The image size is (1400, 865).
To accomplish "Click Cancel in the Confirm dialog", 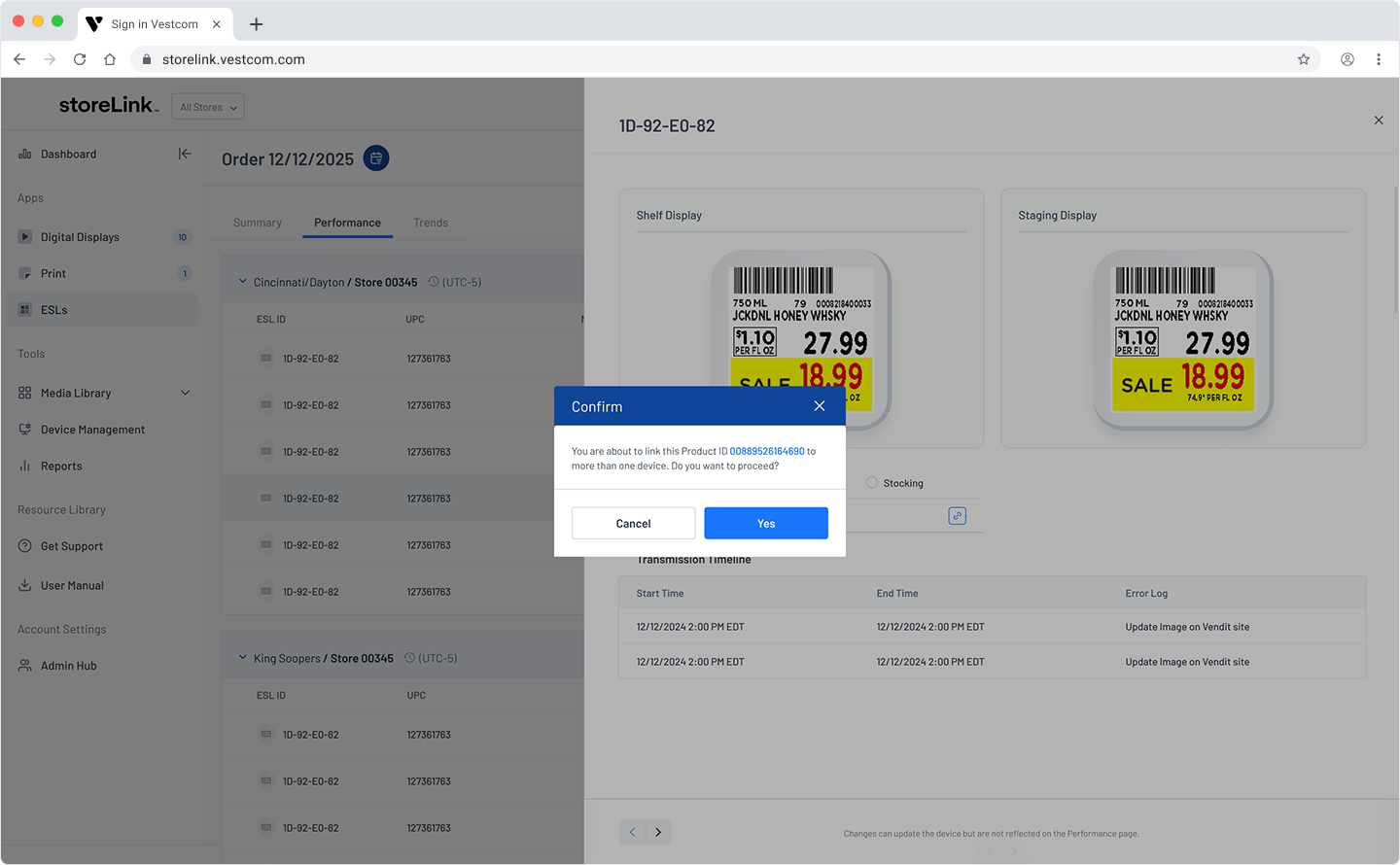I will [633, 523].
